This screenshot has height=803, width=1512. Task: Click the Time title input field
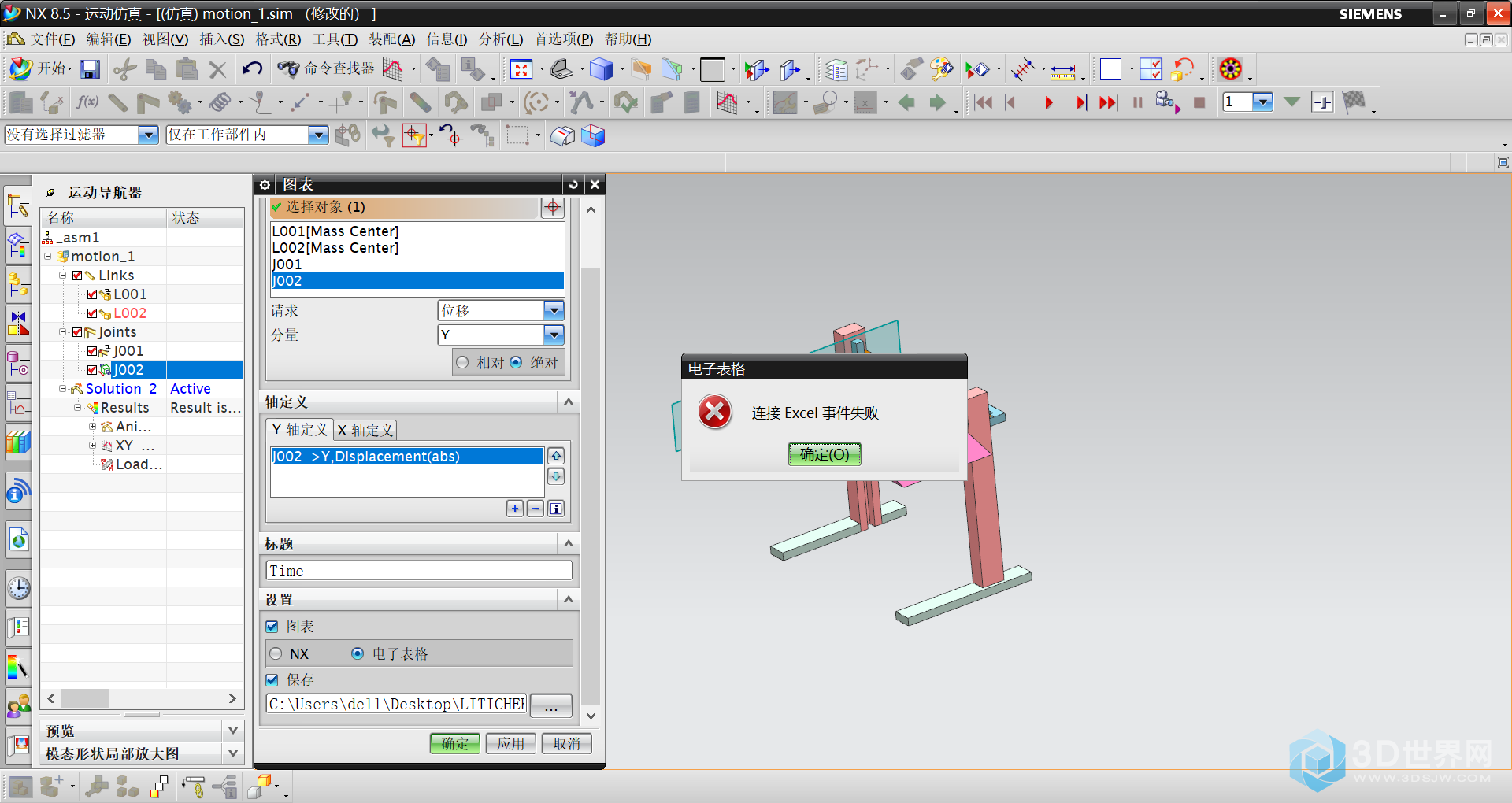pyautogui.click(x=420, y=571)
